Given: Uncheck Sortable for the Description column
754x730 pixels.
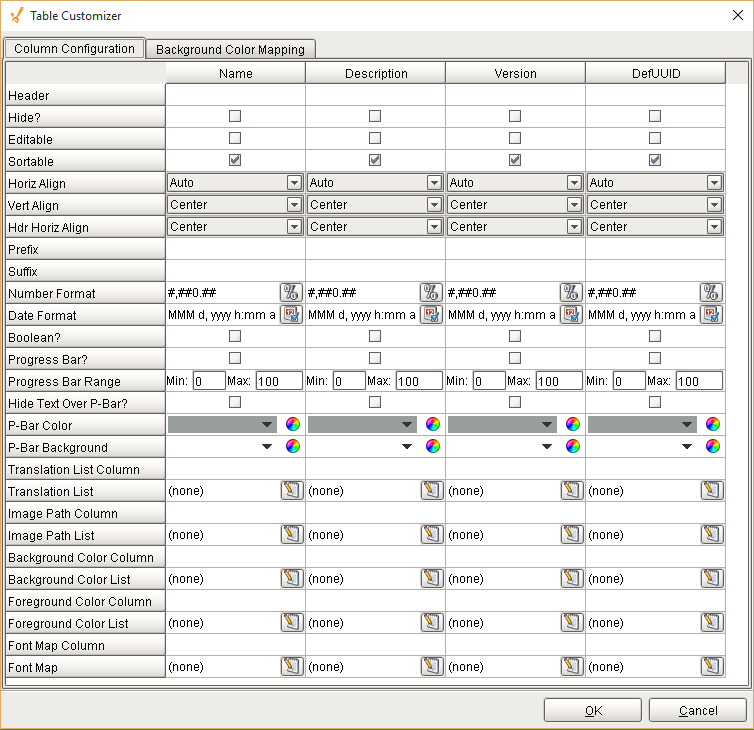Looking at the screenshot, I should point(375,161).
